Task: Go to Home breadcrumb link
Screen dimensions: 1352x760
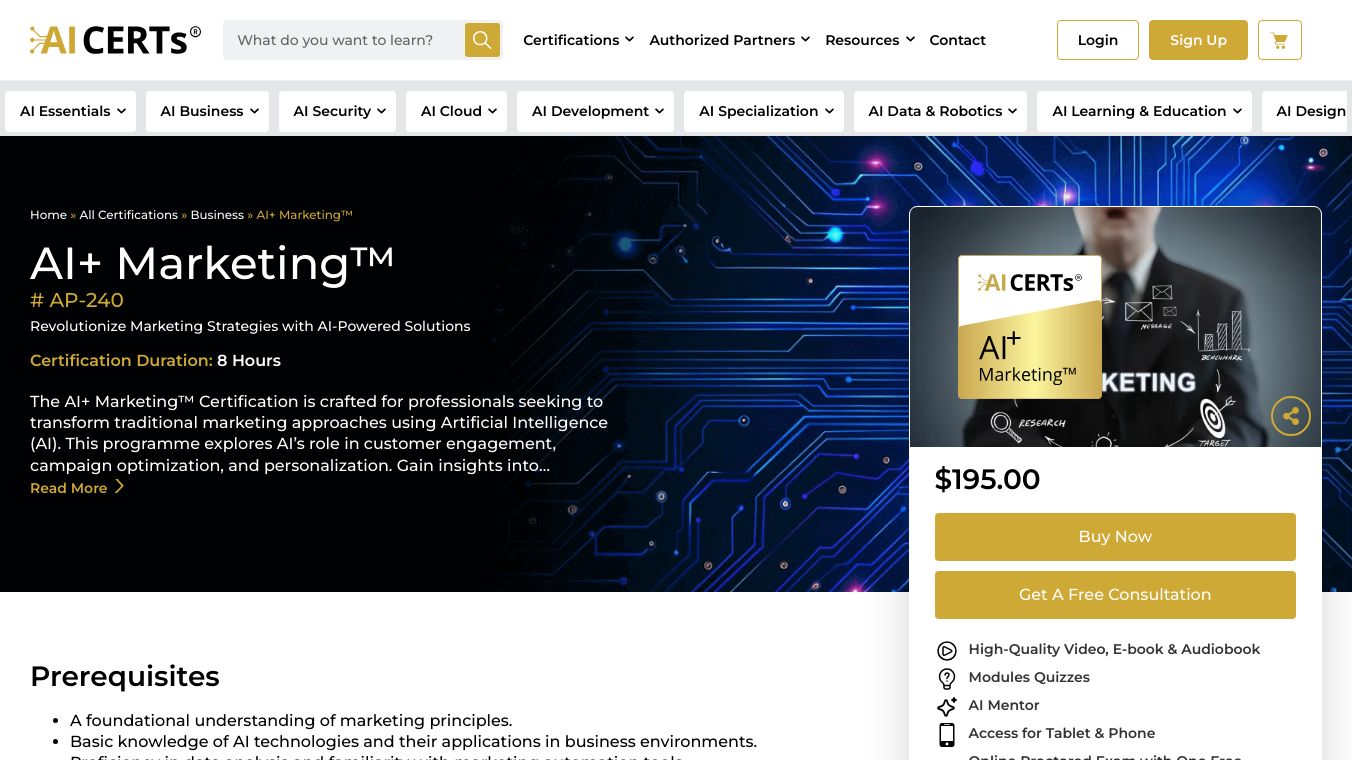Action: tap(48, 215)
